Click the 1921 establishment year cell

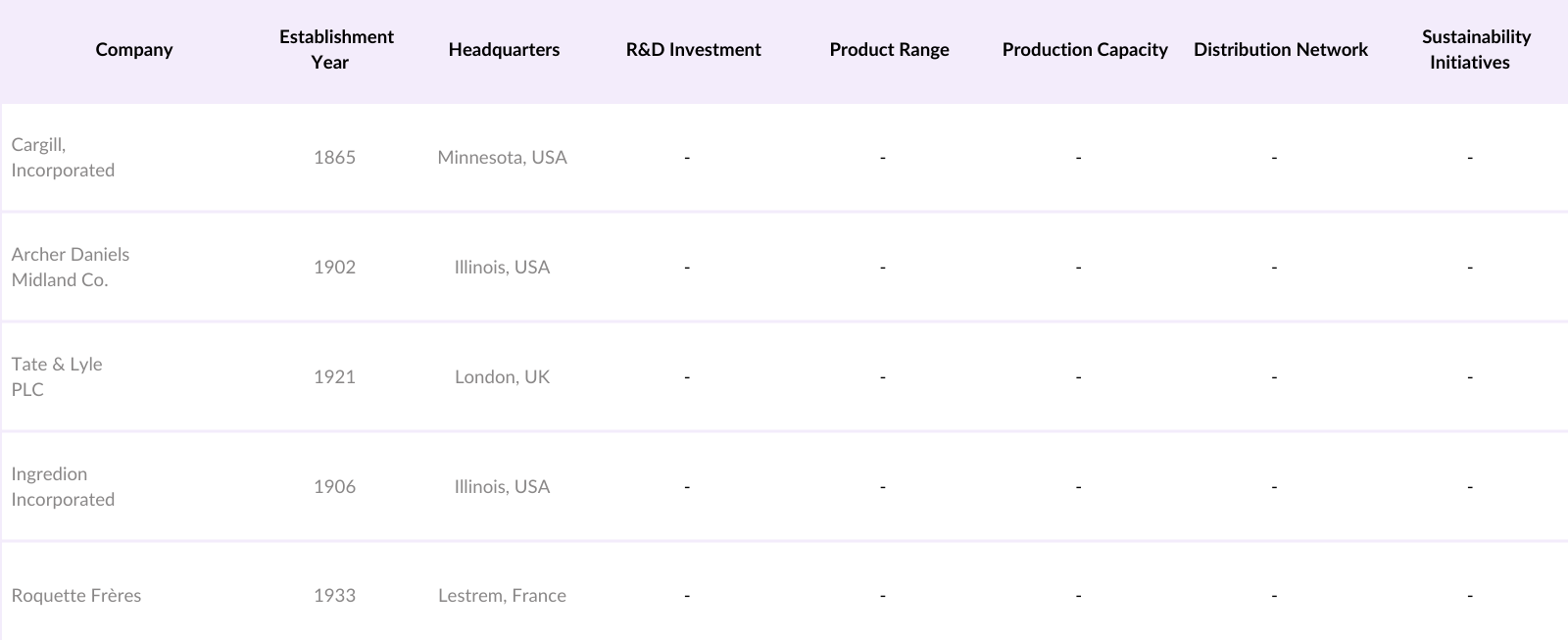[x=334, y=377]
